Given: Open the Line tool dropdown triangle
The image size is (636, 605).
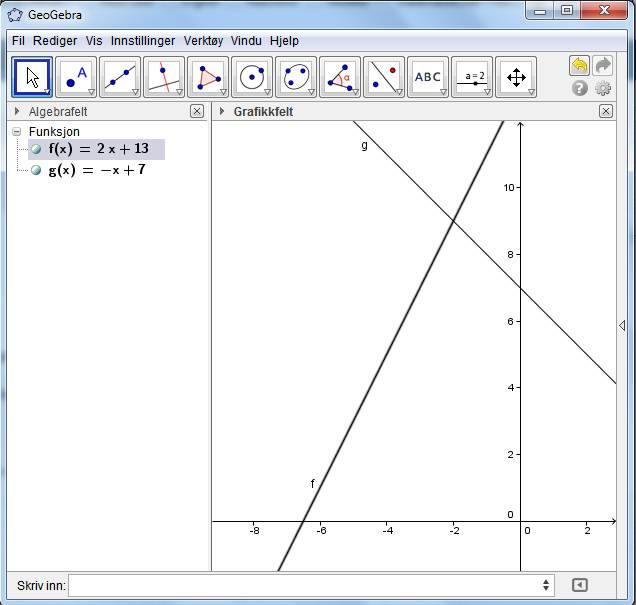Looking at the screenshot, I should pos(135,92).
